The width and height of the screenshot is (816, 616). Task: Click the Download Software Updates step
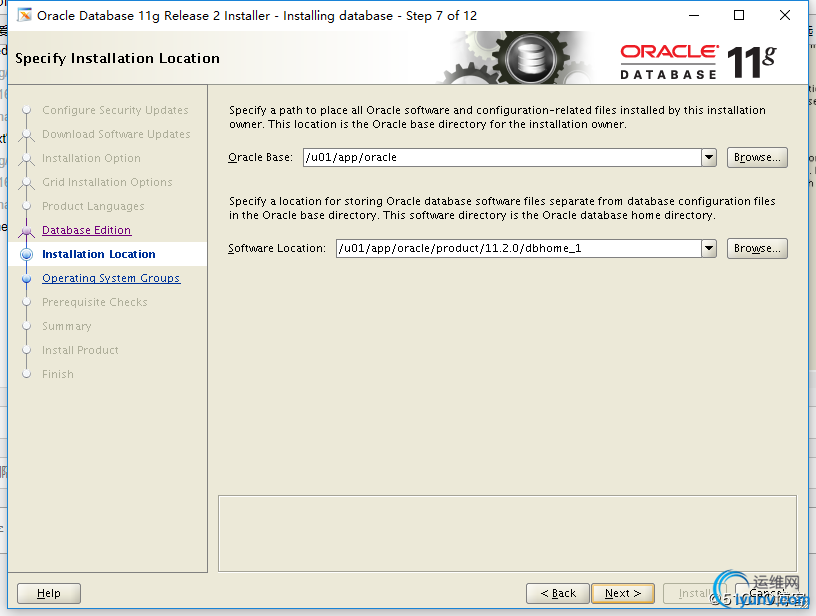[x=116, y=134]
